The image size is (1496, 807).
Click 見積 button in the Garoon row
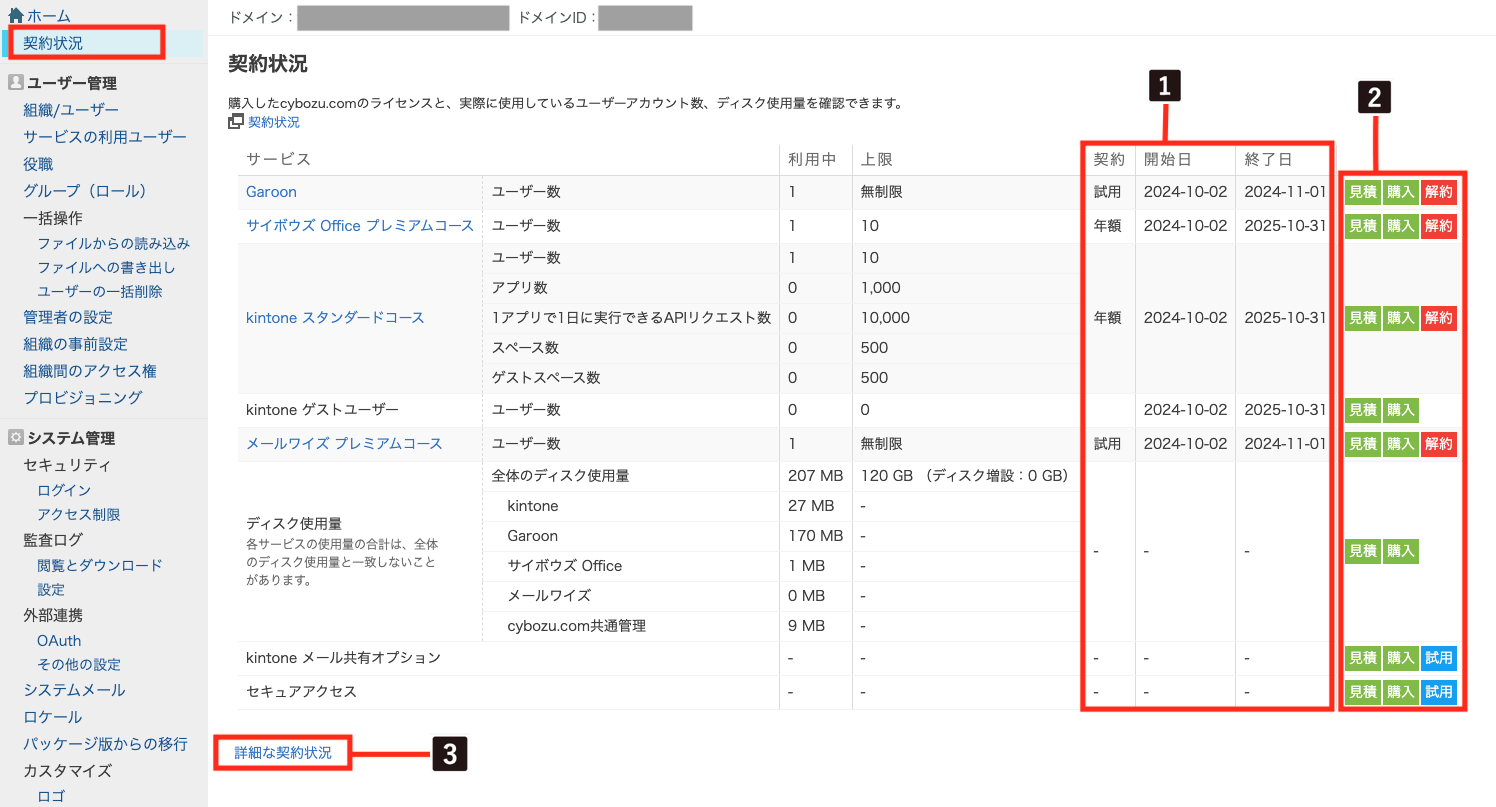pos(1362,192)
